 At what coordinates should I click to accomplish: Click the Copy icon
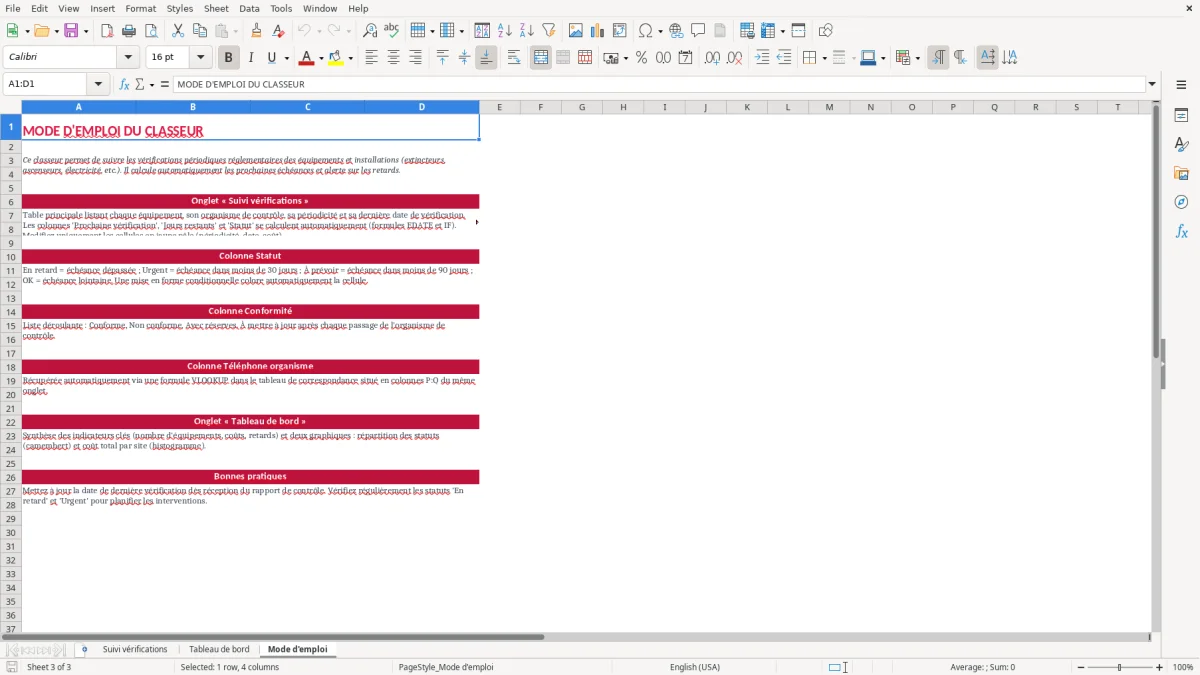(199, 31)
